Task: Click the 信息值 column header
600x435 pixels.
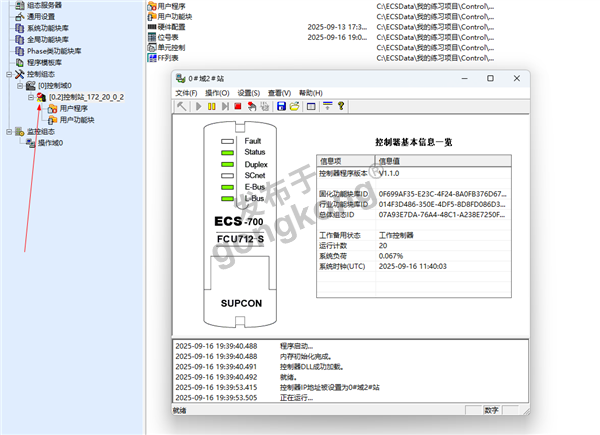Action: pyautogui.click(x=443, y=161)
